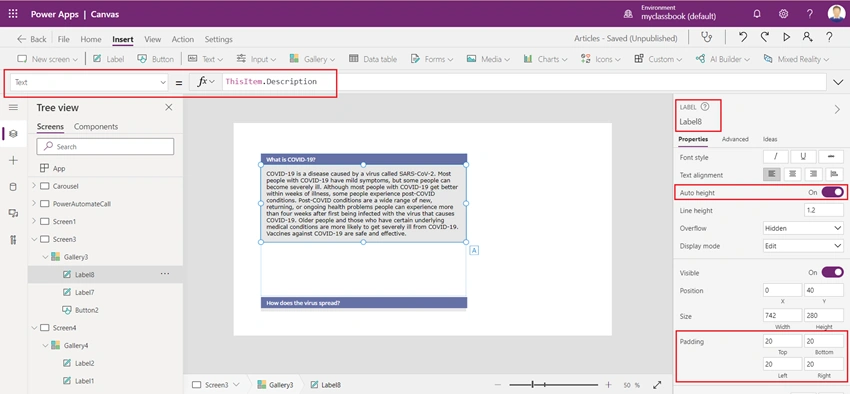Apply underline font style
Image resolution: width=850 pixels, height=394 pixels.
[803, 157]
